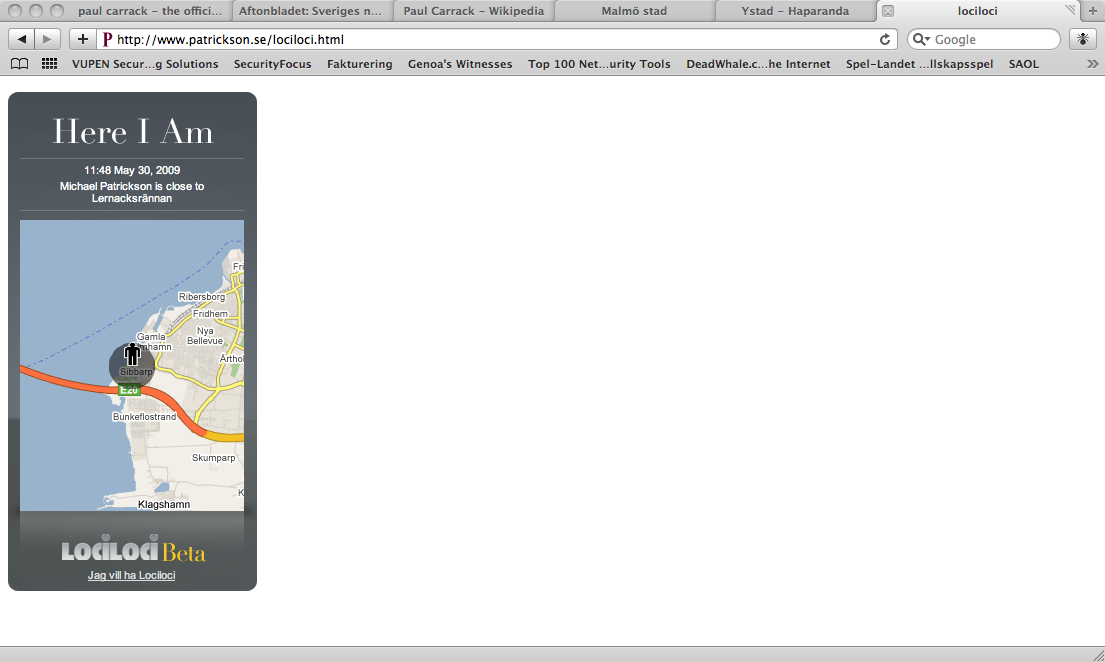This screenshot has width=1105, height=662.
Task: Click the Nya Bellevue label on the map
Action: coord(204,336)
